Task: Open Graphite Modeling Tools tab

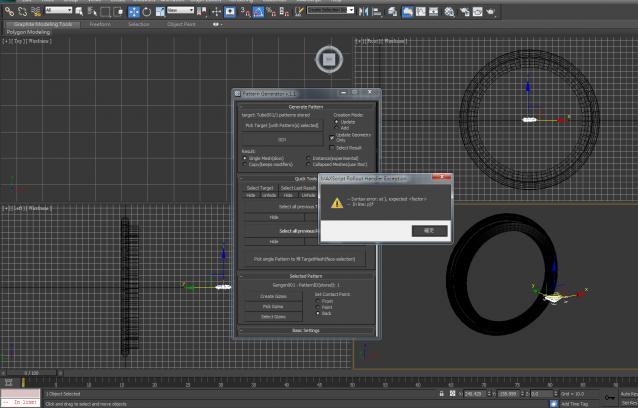Action: point(43,24)
